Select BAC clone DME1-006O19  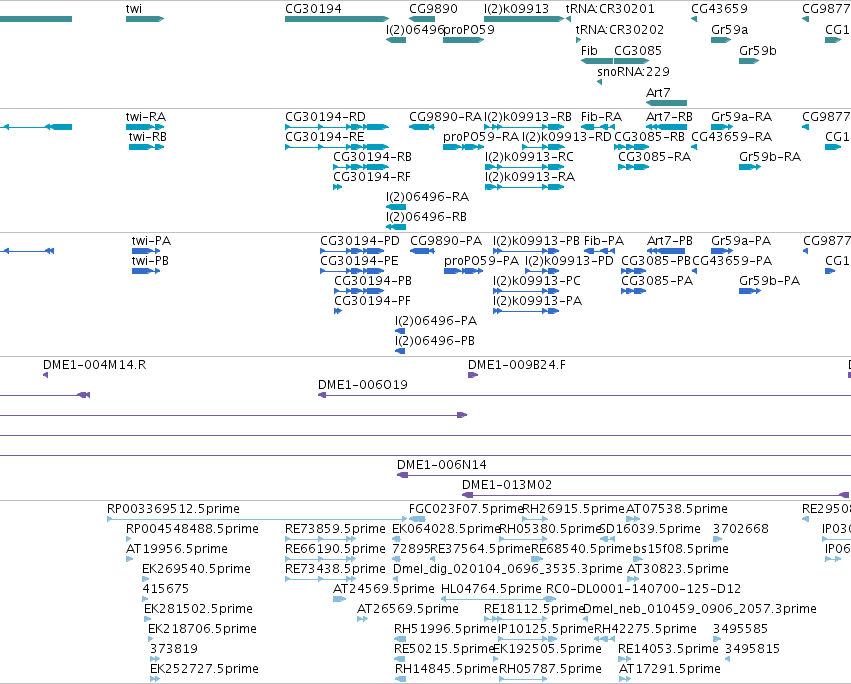[x=585, y=396]
